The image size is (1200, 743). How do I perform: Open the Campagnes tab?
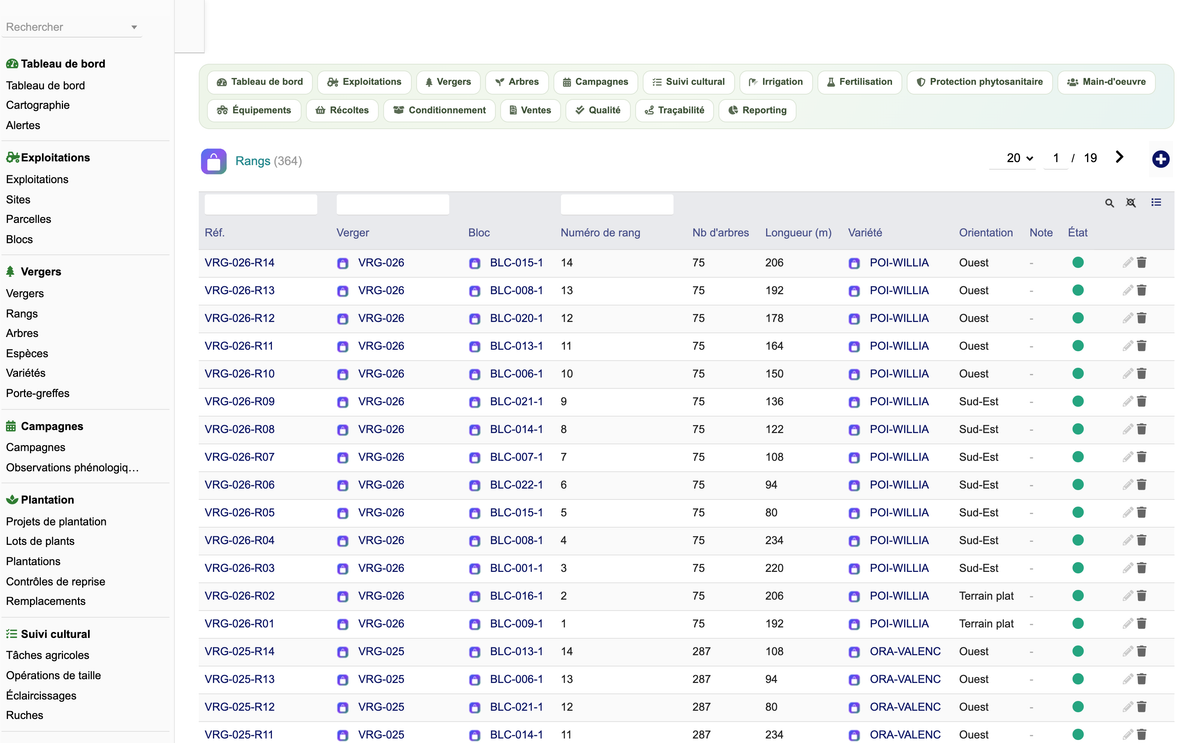point(595,82)
